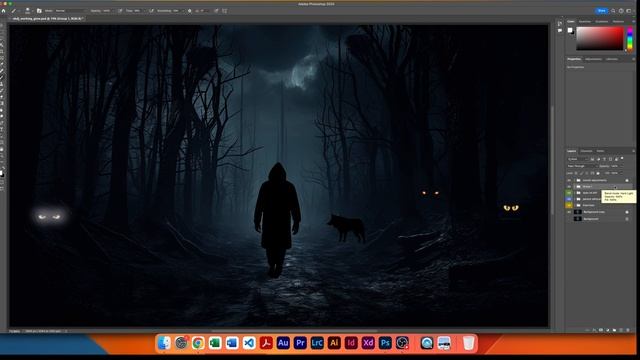Lock all padlock icon in Lock row
Image resolution: width=640 pixels, height=360 pixels.
point(598,173)
